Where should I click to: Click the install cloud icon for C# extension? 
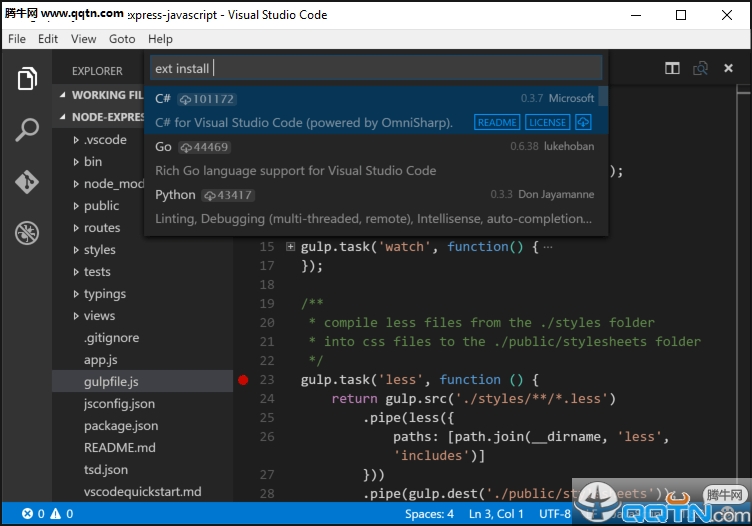point(583,122)
